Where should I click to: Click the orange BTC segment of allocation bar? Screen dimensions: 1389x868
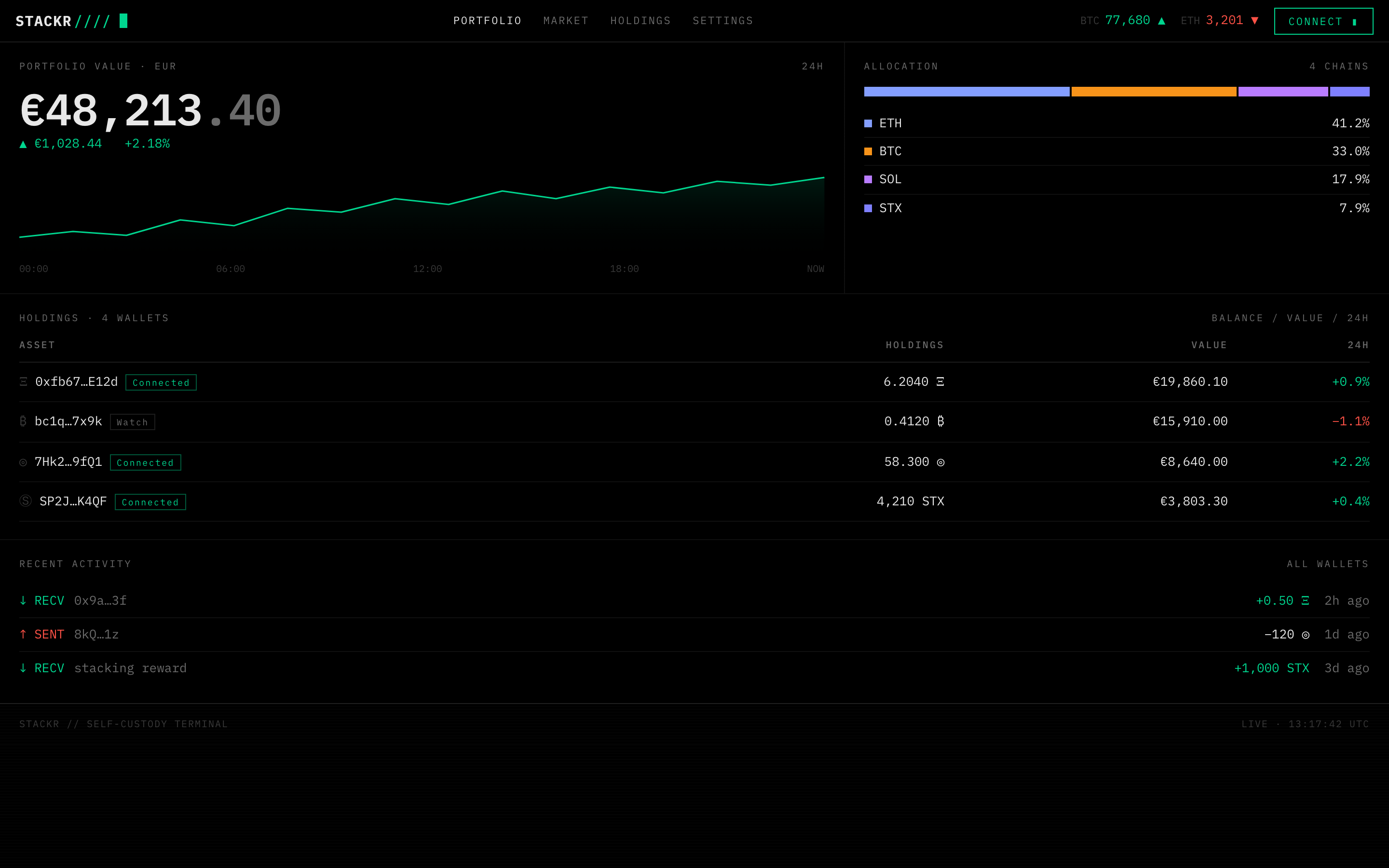click(x=1154, y=92)
